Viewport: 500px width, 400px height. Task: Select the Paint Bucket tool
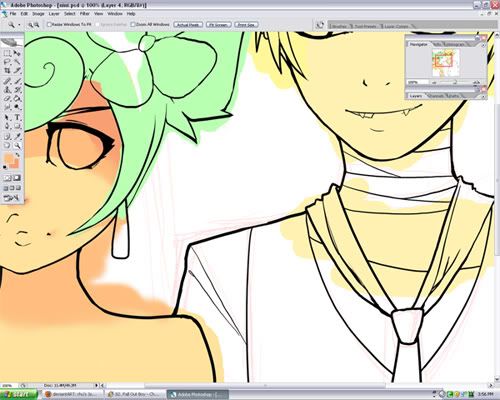pyautogui.click(x=17, y=99)
